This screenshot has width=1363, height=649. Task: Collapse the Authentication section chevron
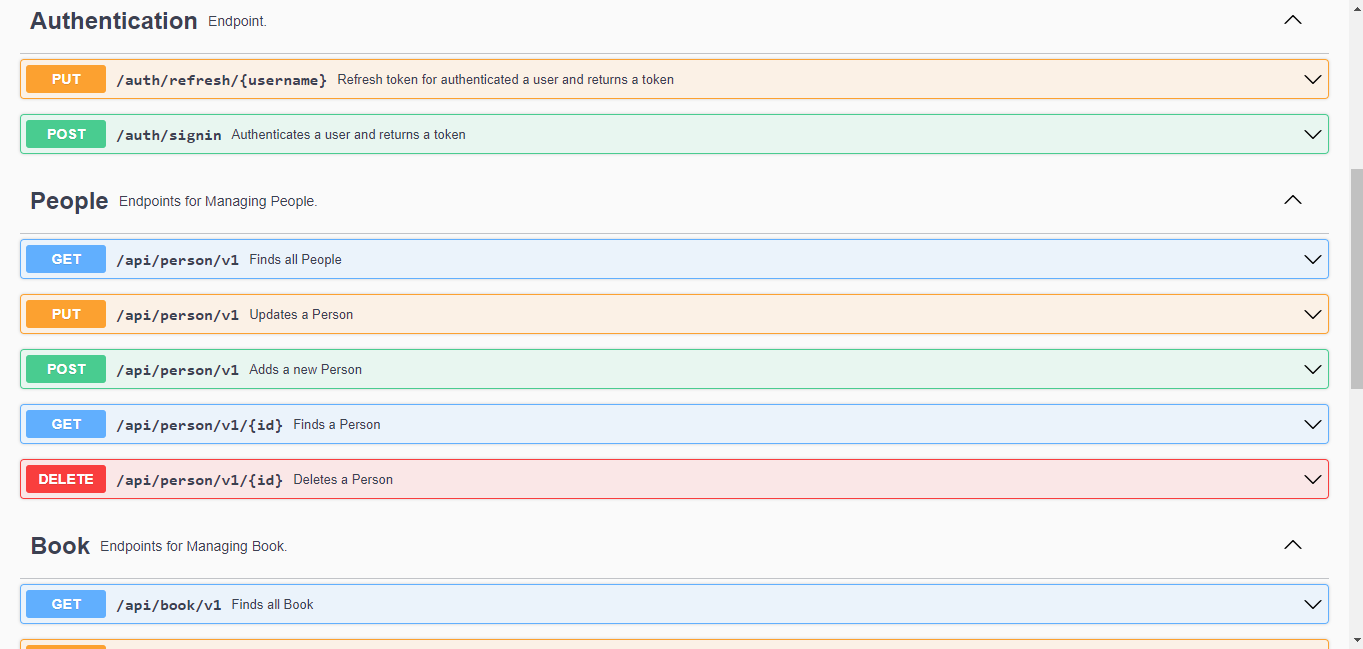pos(1293,20)
